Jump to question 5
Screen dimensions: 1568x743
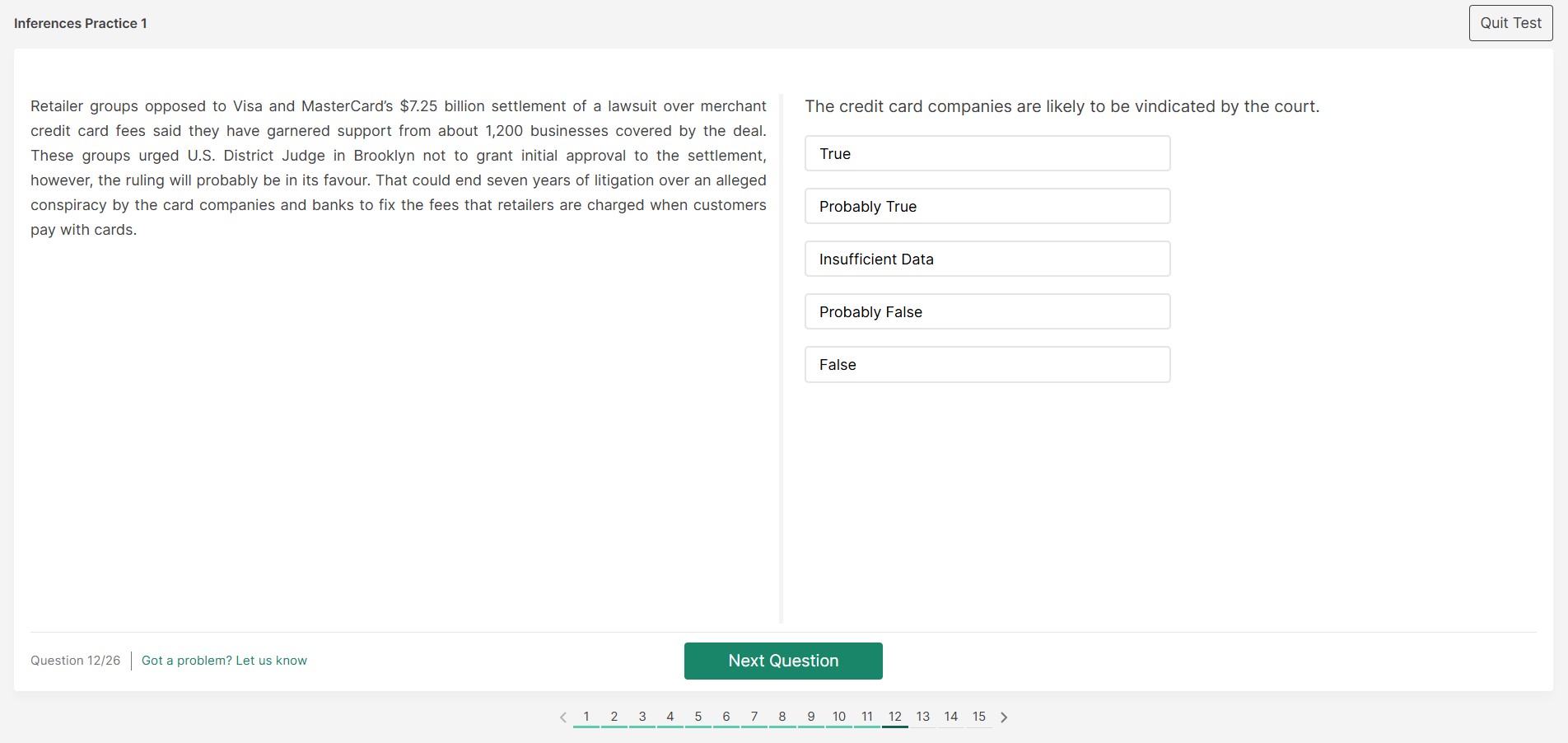pyautogui.click(x=698, y=717)
